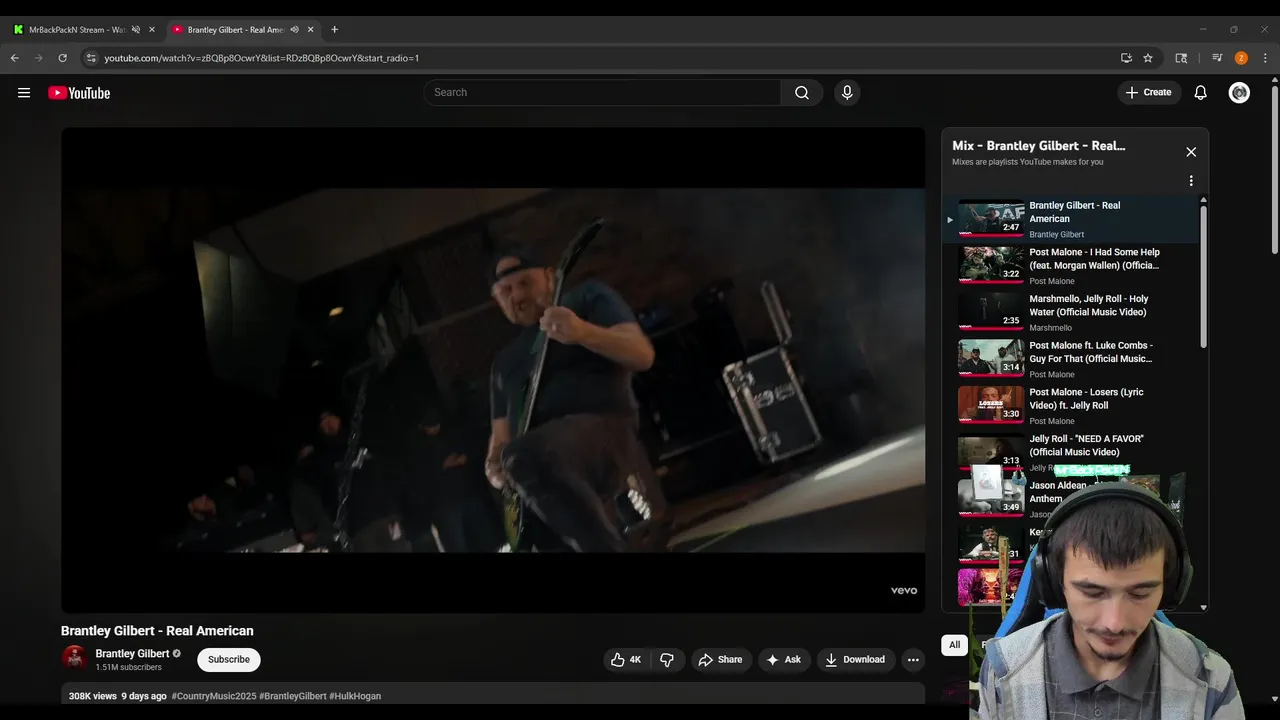
Task: Open Brantley Gilbert channel avatar
Action: click(x=74, y=659)
